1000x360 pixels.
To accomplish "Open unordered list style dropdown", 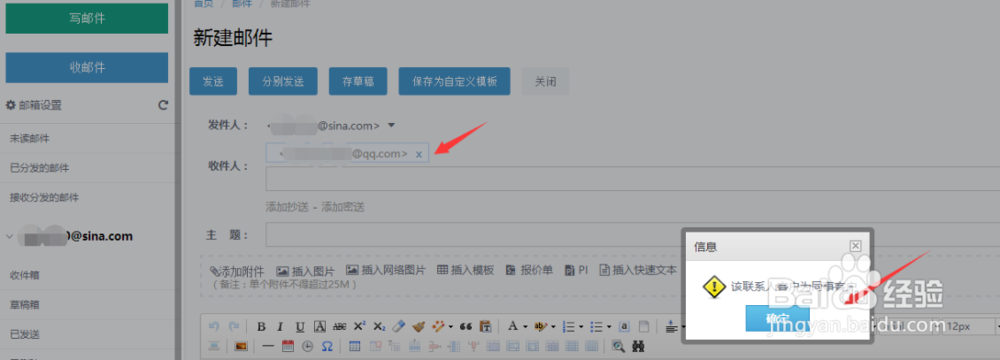I will [609, 326].
